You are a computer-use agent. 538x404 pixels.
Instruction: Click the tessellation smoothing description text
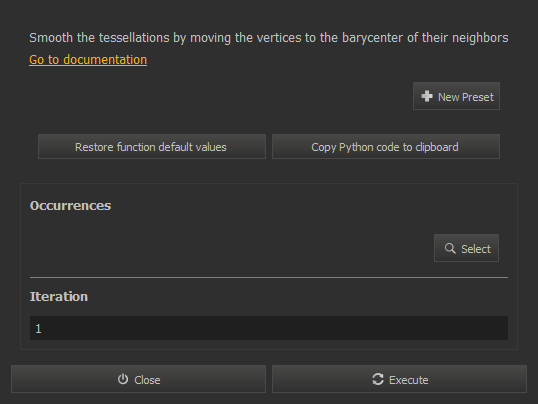coord(269,38)
